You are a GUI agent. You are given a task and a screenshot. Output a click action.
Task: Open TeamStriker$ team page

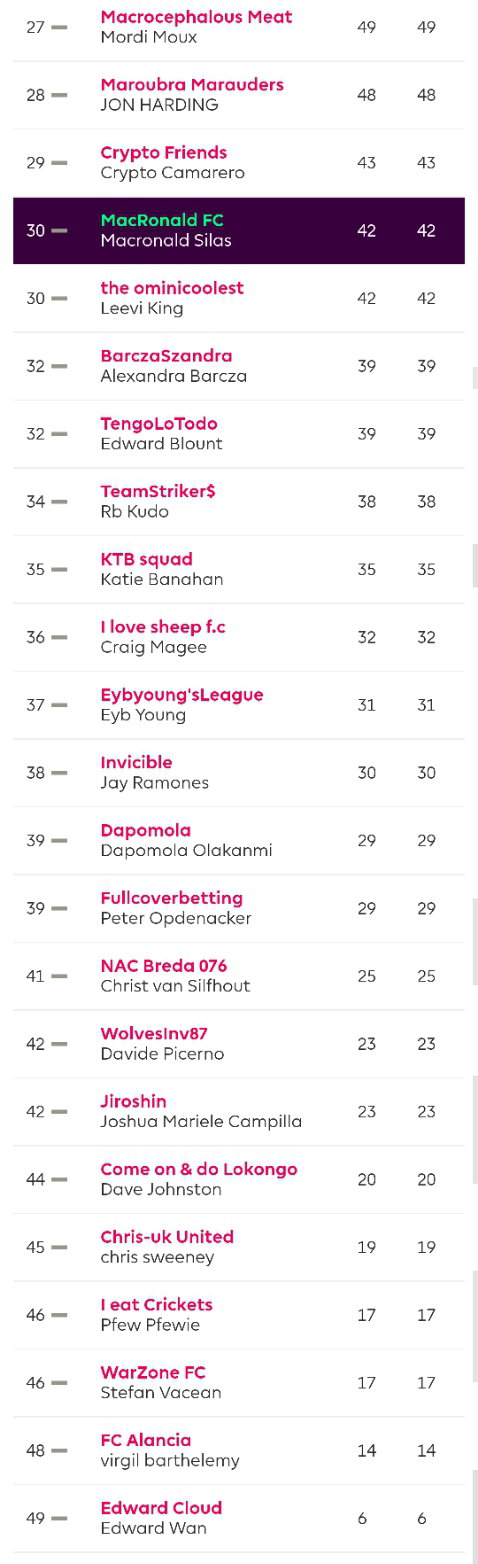[x=158, y=491]
